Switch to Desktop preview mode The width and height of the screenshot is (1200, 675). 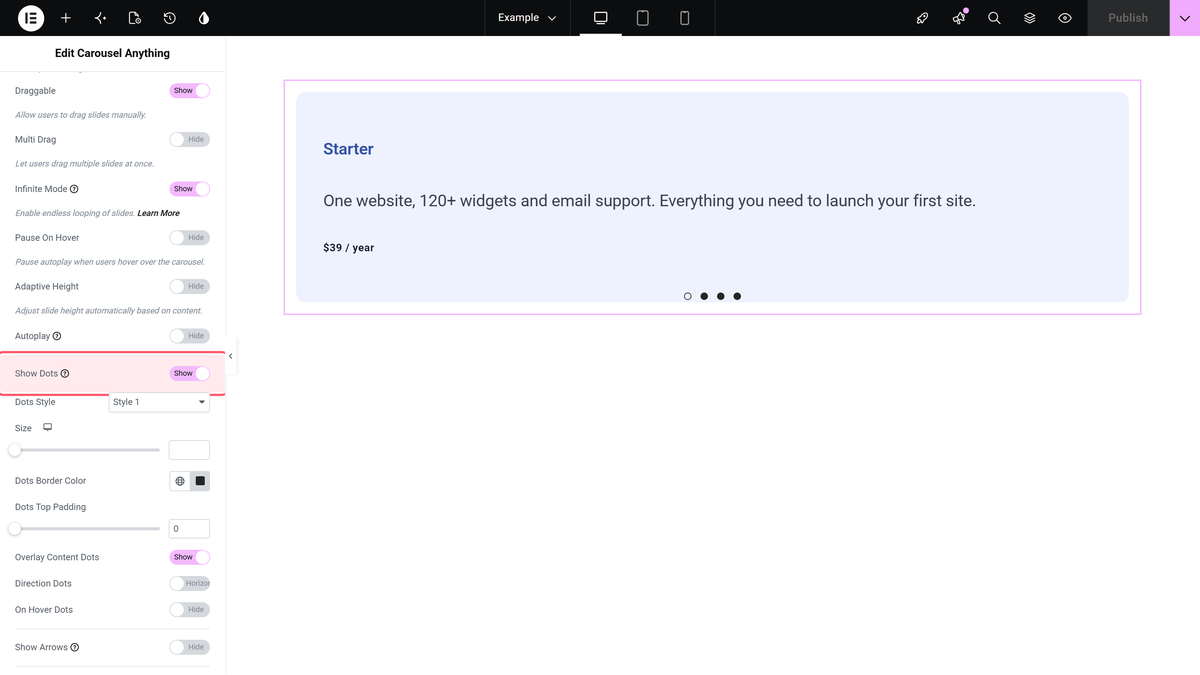click(x=601, y=18)
